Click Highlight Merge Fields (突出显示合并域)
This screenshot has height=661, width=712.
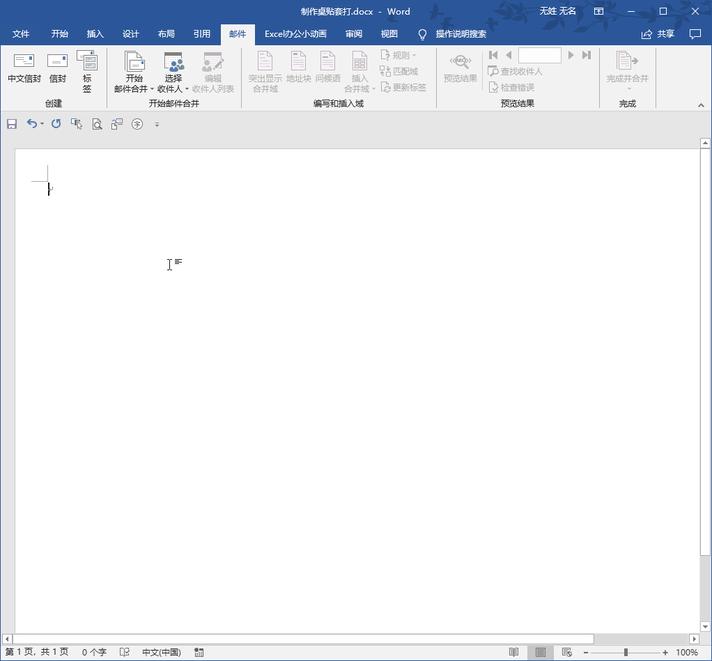[x=265, y=72]
